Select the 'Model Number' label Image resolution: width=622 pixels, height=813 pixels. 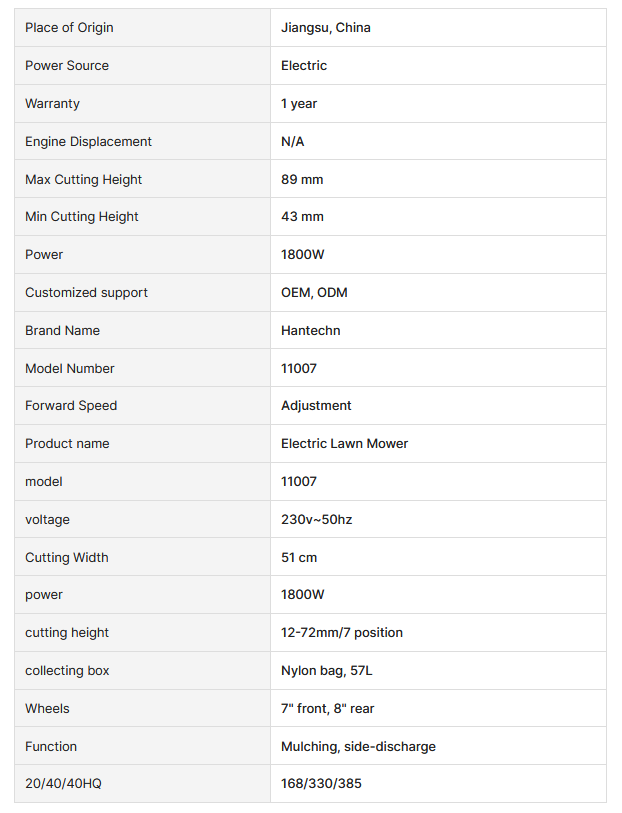coord(70,369)
